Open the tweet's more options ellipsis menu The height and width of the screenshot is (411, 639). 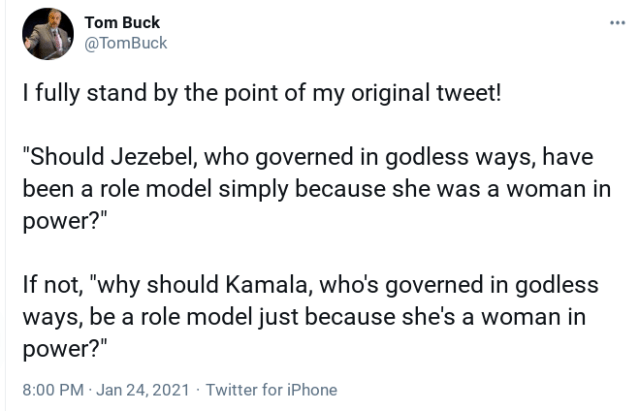(x=616, y=24)
